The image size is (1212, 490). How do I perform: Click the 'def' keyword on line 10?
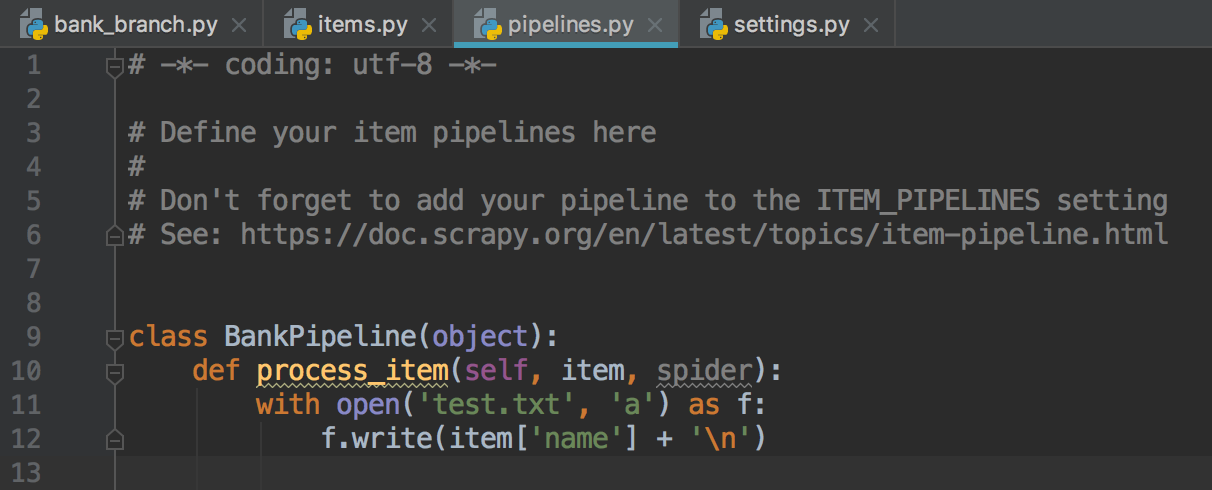pyautogui.click(x=216, y=371)
